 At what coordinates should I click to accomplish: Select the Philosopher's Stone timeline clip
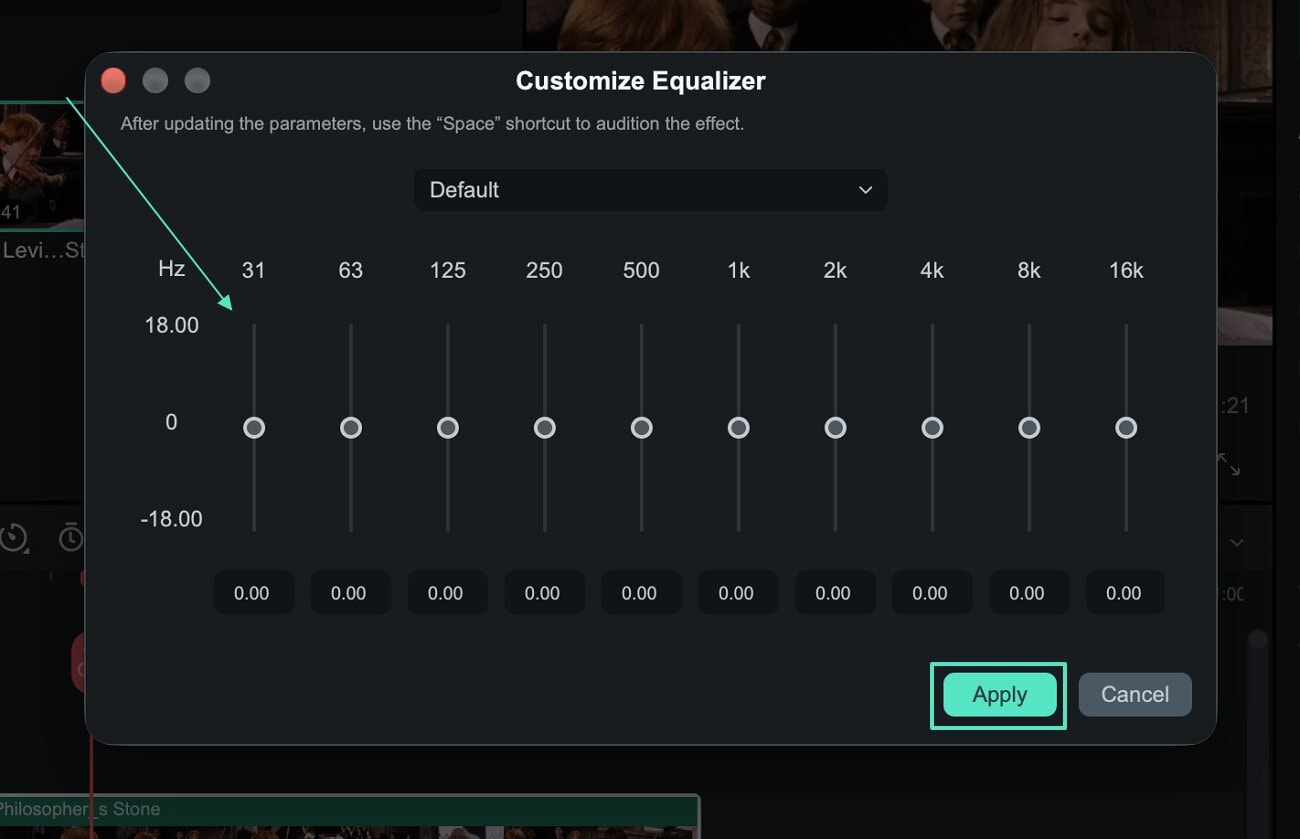click(x=349, y=817)
